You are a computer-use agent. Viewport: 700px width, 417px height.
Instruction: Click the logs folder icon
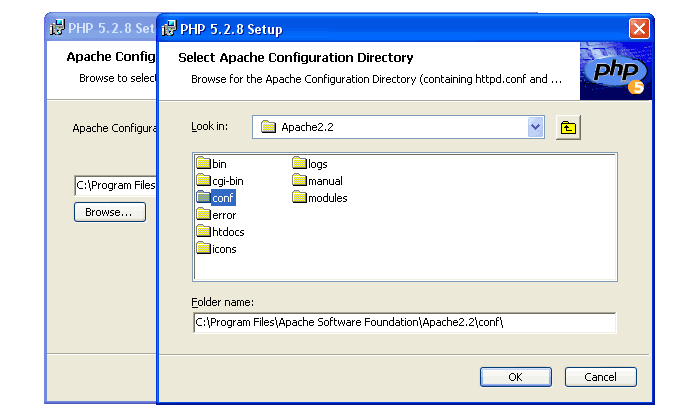click(x=299, y=164)
